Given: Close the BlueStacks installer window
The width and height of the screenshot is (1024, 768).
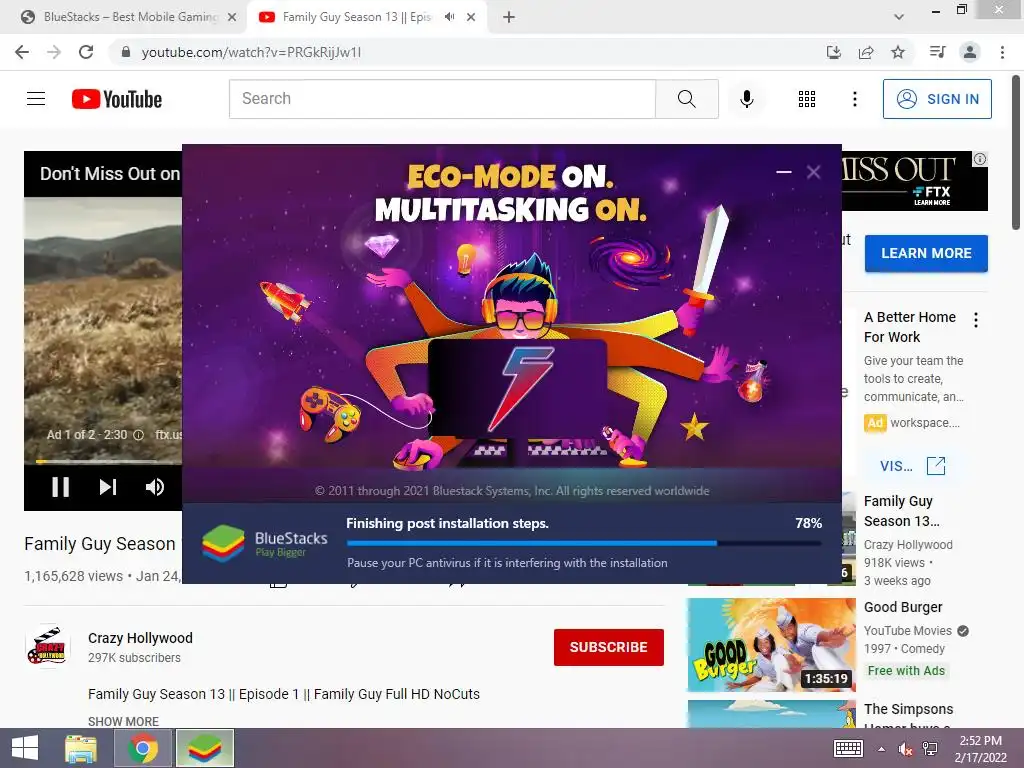Looking at the screenshot, I should (x=813, y=172).
